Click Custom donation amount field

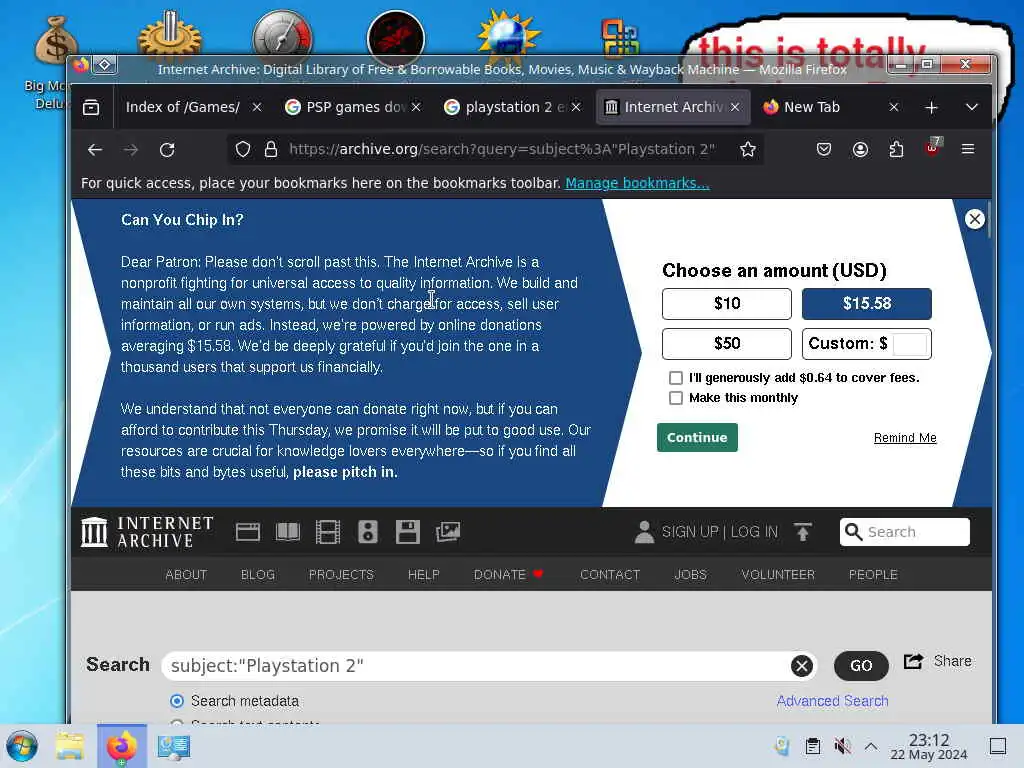[909, 344]
